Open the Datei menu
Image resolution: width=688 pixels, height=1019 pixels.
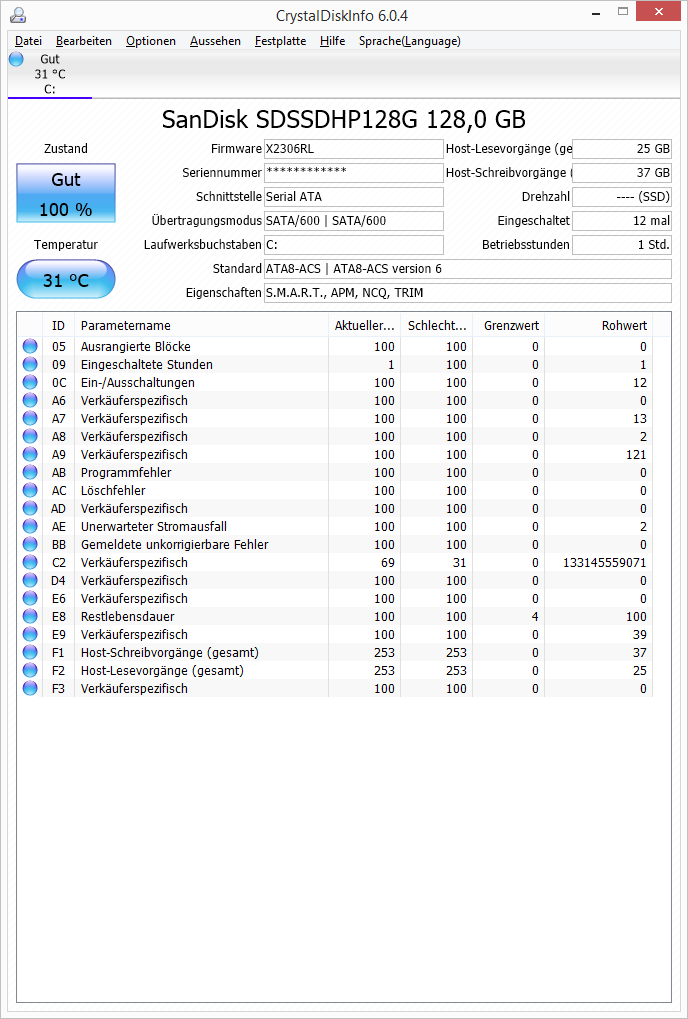(28, 41)
